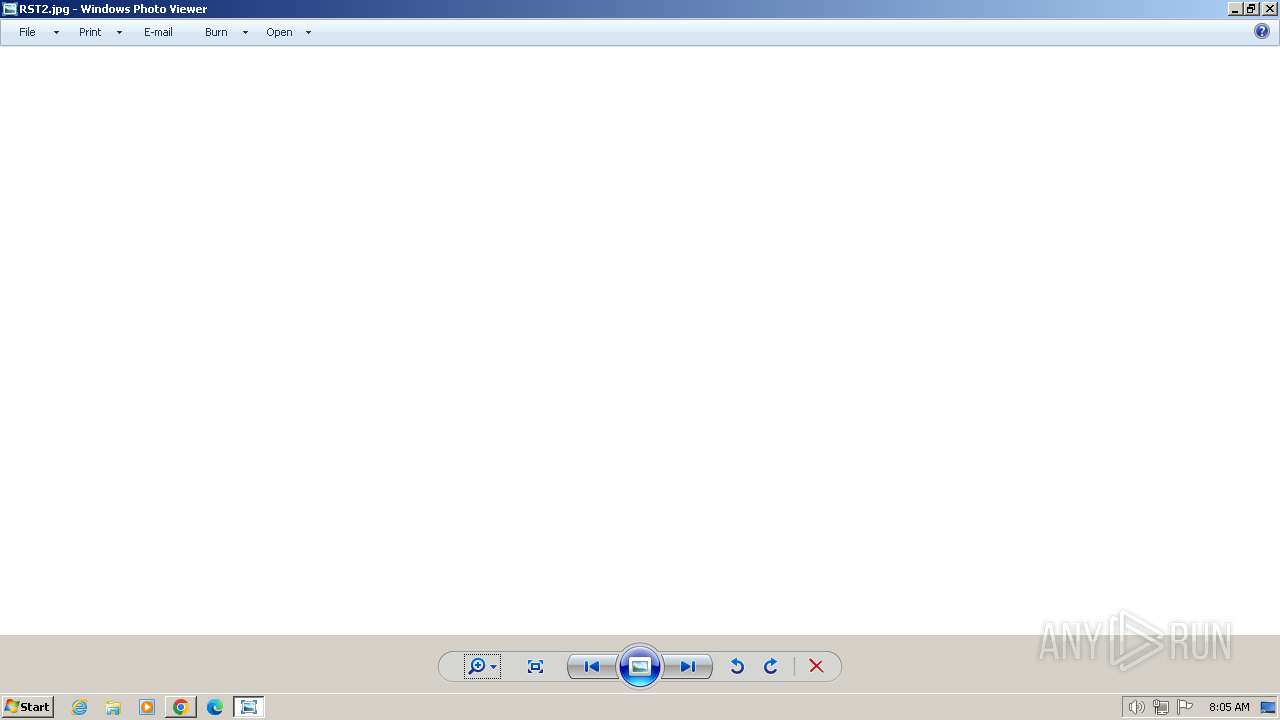Viewport: 1280px width, 720px height.
Task: Click the Photo Viewer title bar icon
Action: point(9,9)
